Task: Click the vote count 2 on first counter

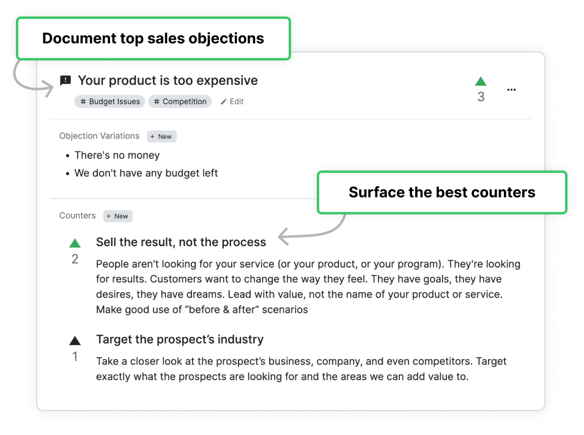Action: pos(75,259)
